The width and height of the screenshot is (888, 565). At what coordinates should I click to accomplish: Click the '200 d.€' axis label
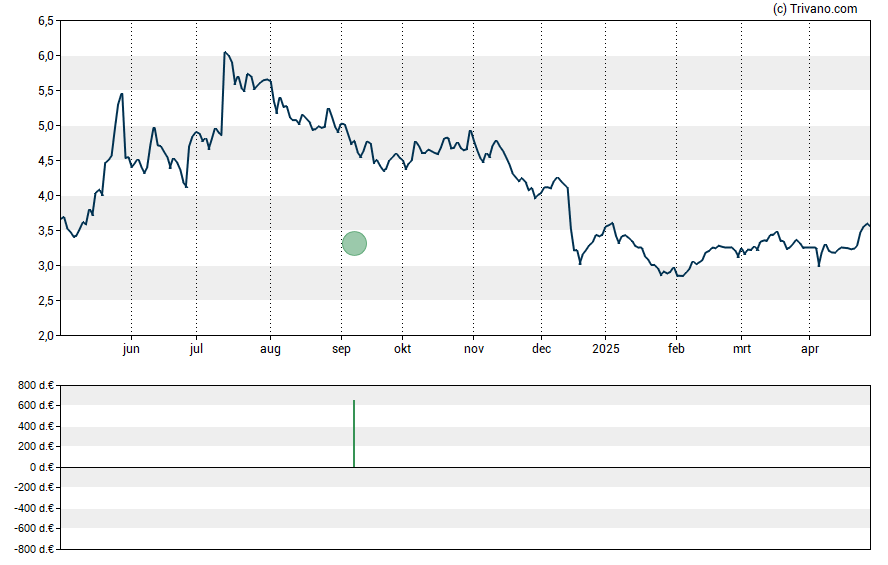(x=36, y=446)
